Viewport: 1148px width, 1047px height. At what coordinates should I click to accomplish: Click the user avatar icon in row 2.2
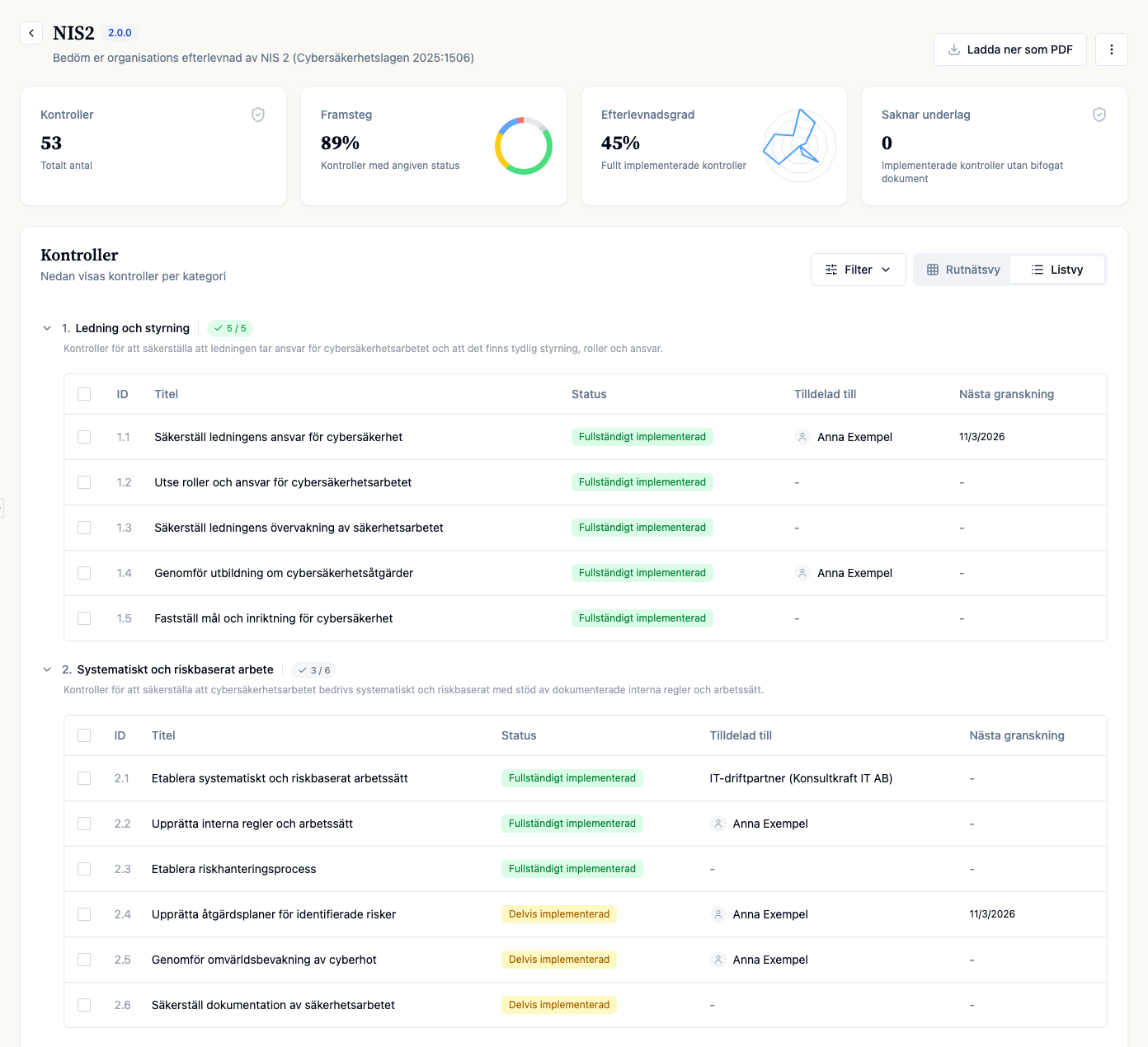point(718,824)
